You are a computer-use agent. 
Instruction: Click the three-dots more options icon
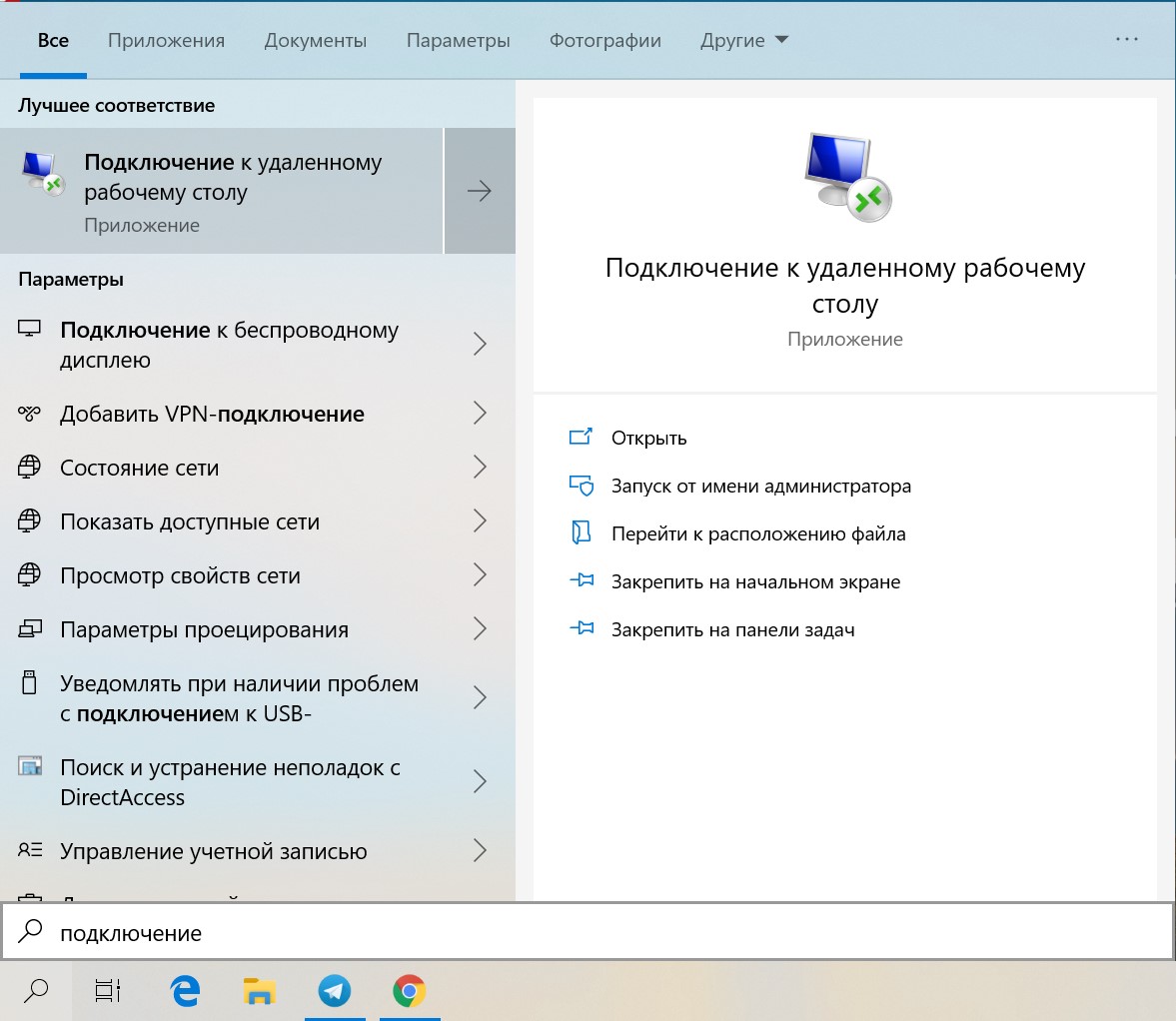tap(1126, 40)
